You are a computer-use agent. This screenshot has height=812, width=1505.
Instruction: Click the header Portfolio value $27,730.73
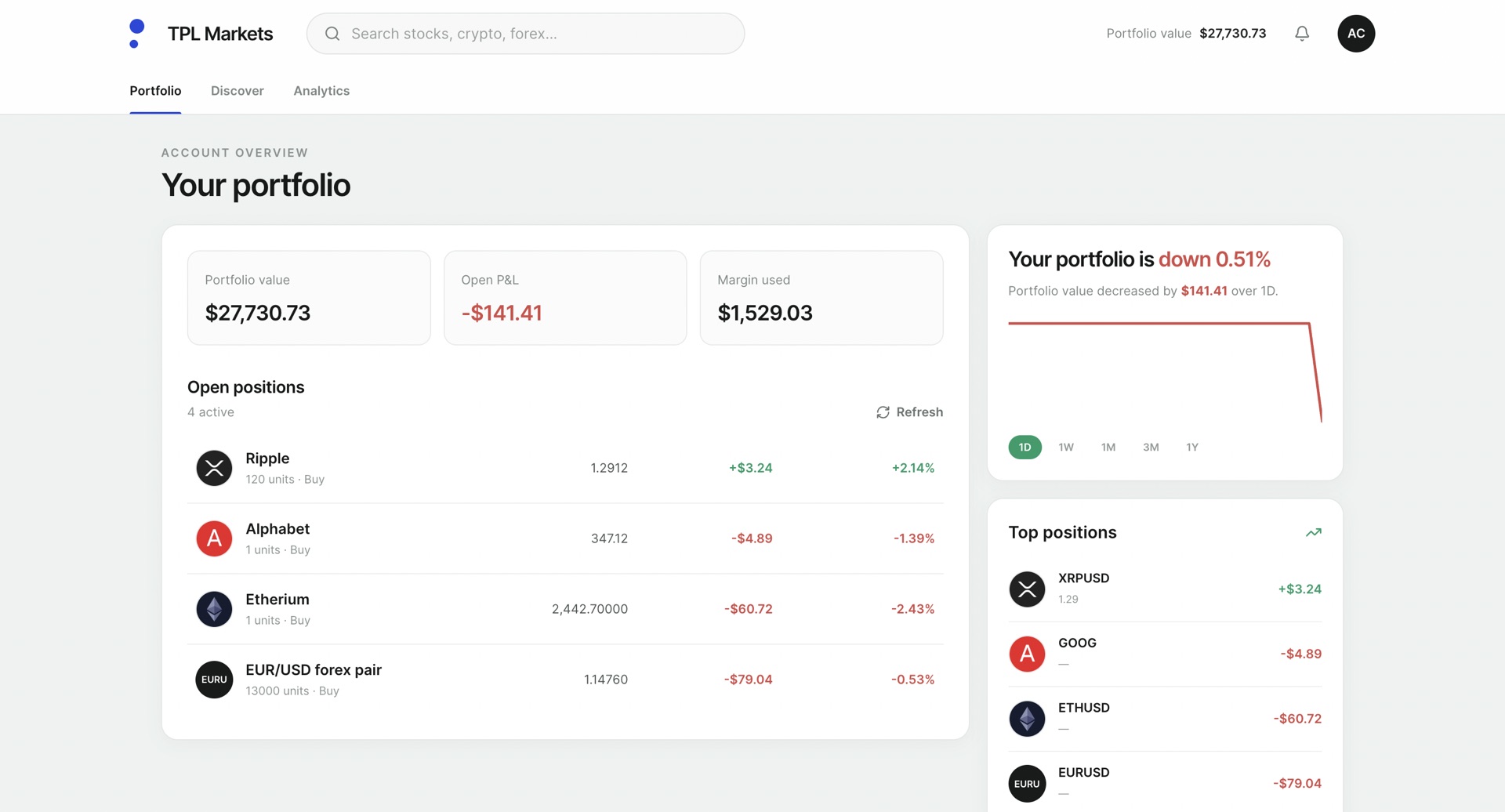tap(1186, 34)
